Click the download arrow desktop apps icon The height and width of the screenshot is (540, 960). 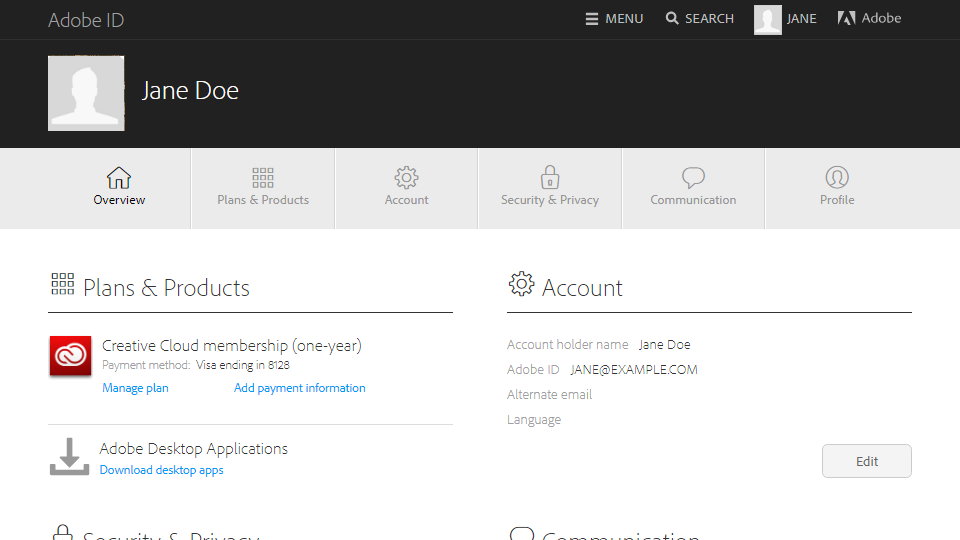point(69,457)
